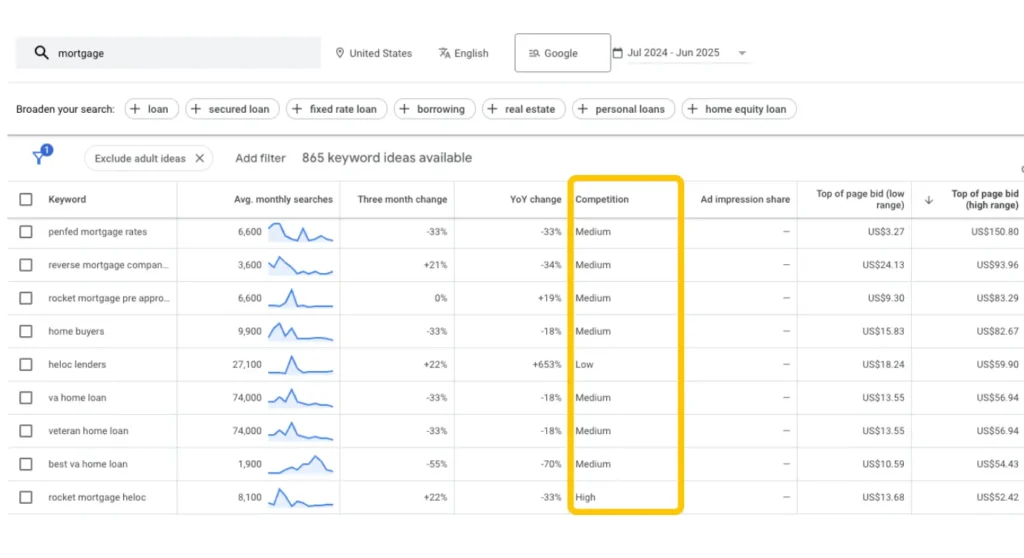
Task: Add fixed rate loan suggestion
Action: click(x=336, y=109)
